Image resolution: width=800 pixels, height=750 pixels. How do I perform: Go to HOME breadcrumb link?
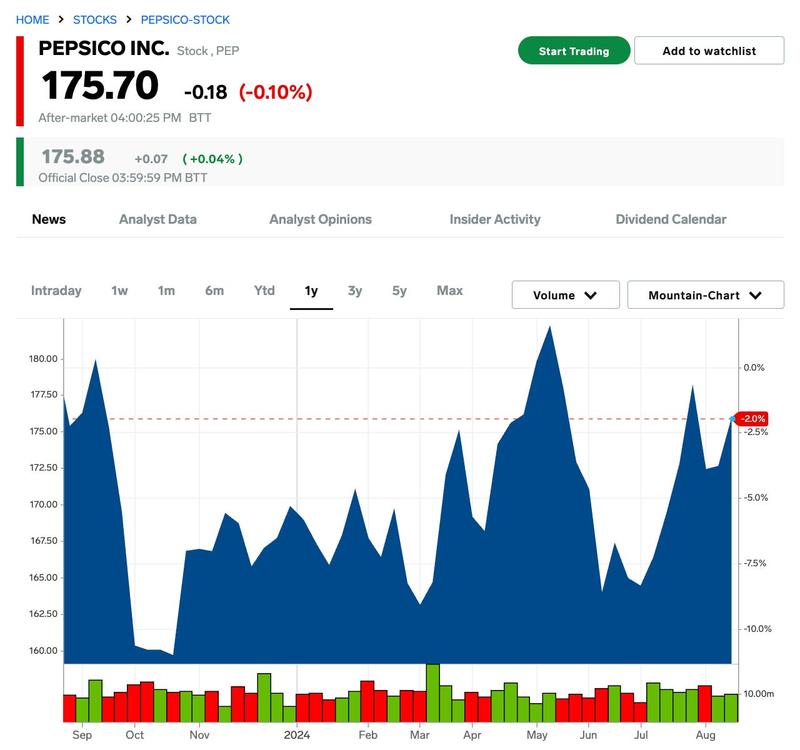coord(32,20)
